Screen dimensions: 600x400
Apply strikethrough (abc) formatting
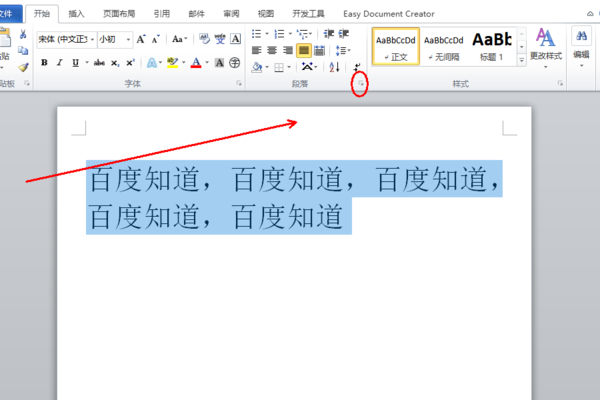pyautogui.click(x=99, y=62)
